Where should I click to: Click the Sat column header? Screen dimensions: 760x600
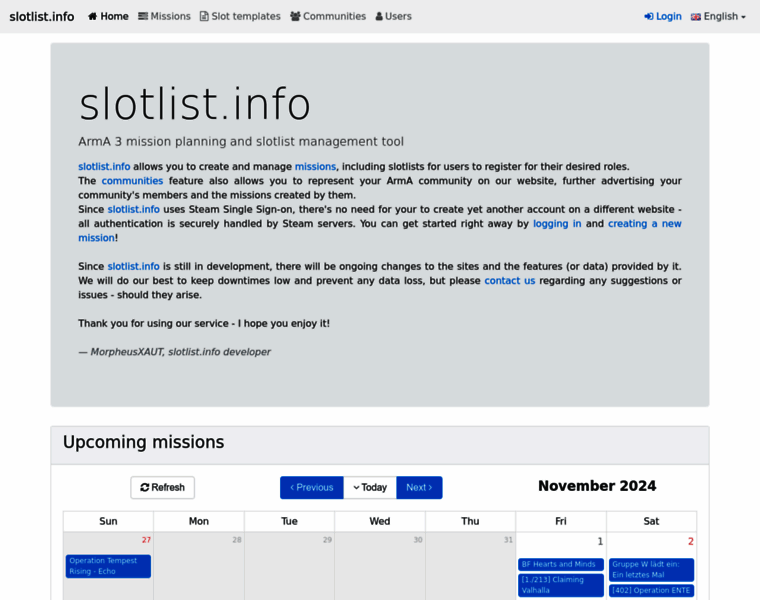click(x=651, y=521)
